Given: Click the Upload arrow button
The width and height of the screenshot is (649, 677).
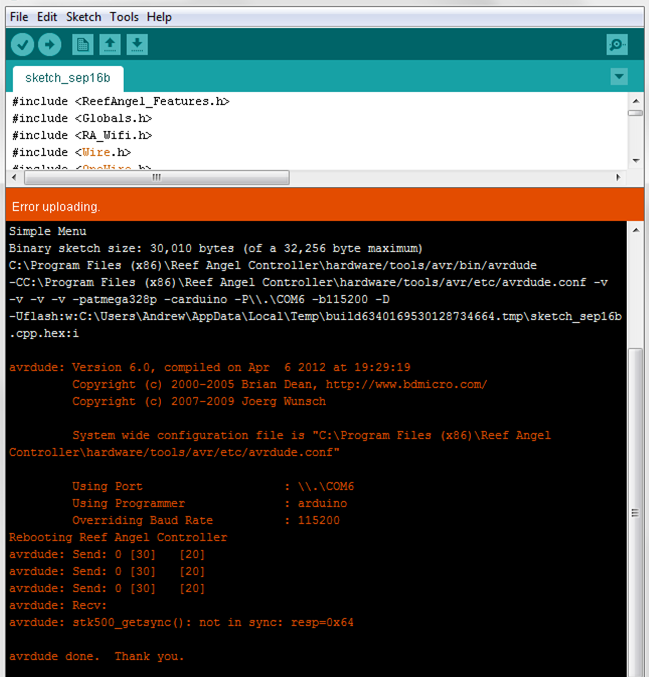Looking at the screenshot, I should (x=50, y=44).
